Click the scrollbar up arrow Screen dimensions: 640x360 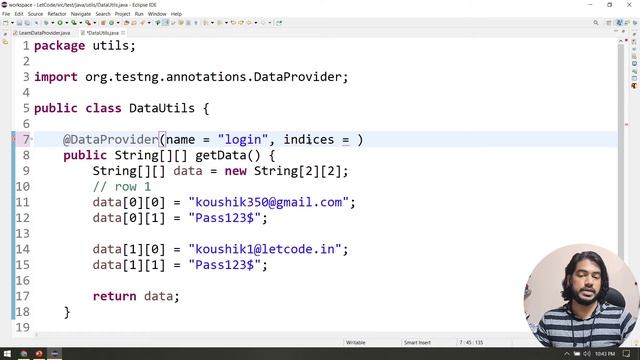621,41
